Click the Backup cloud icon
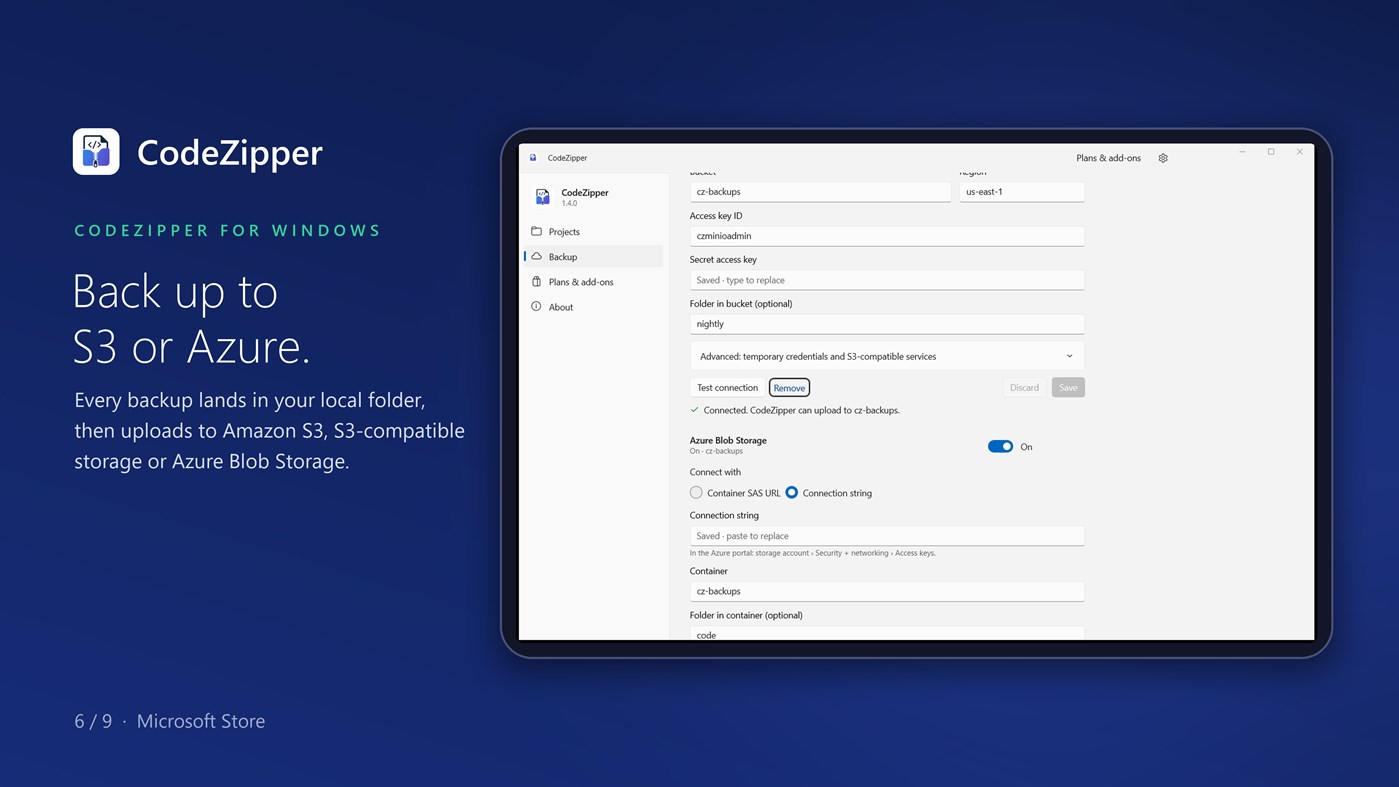 point(537,257)
